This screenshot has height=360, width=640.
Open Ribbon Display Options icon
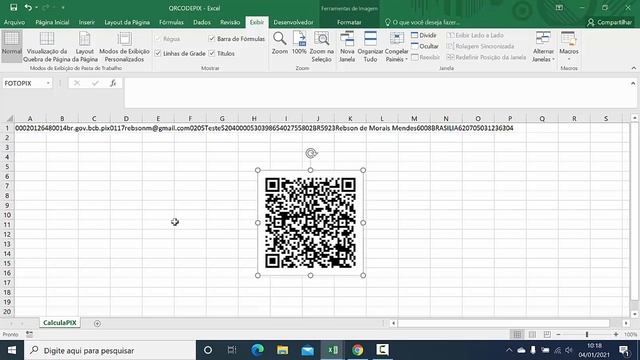tap(559, 8)
